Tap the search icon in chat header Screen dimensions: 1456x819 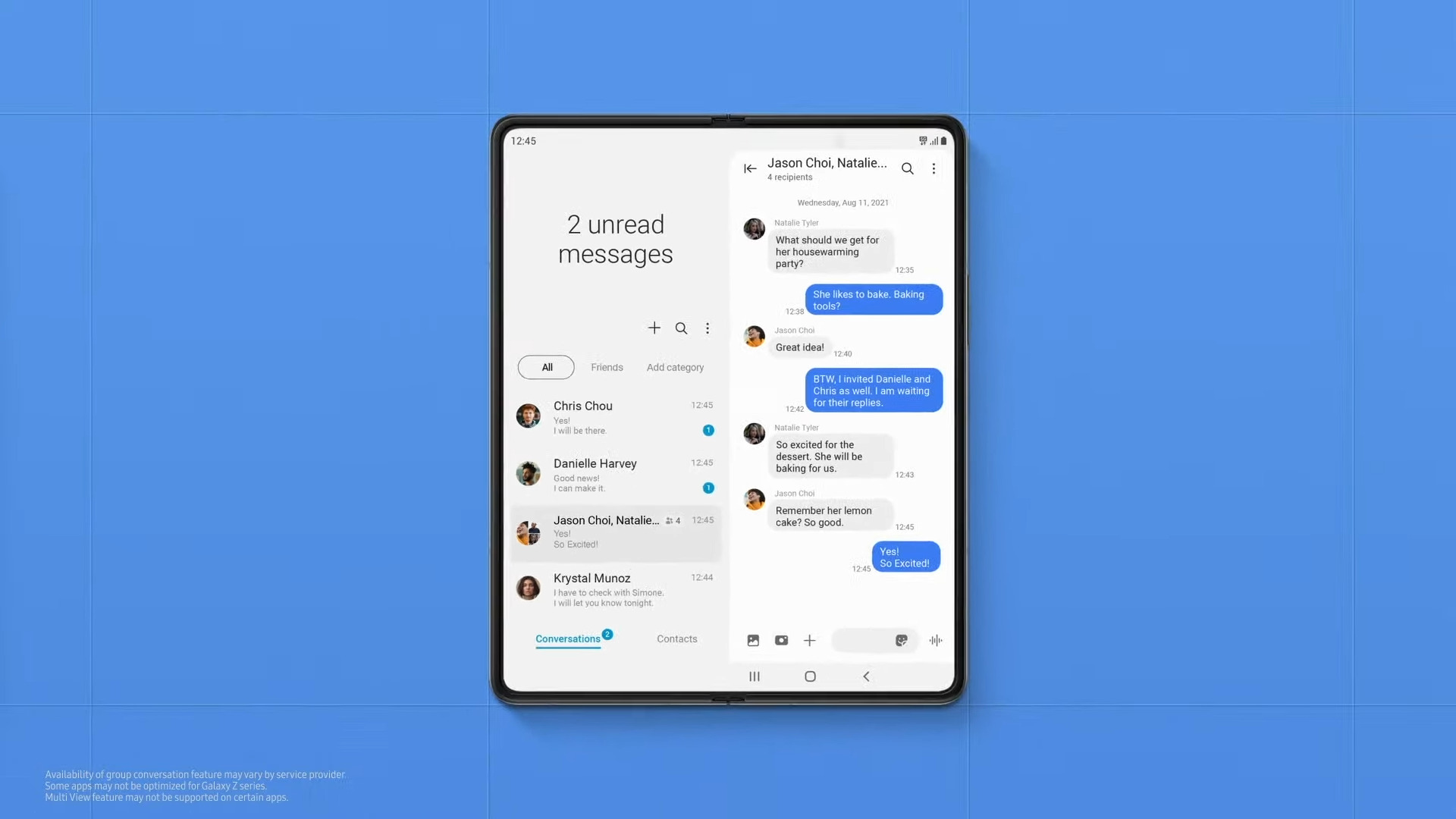(907, 168)
